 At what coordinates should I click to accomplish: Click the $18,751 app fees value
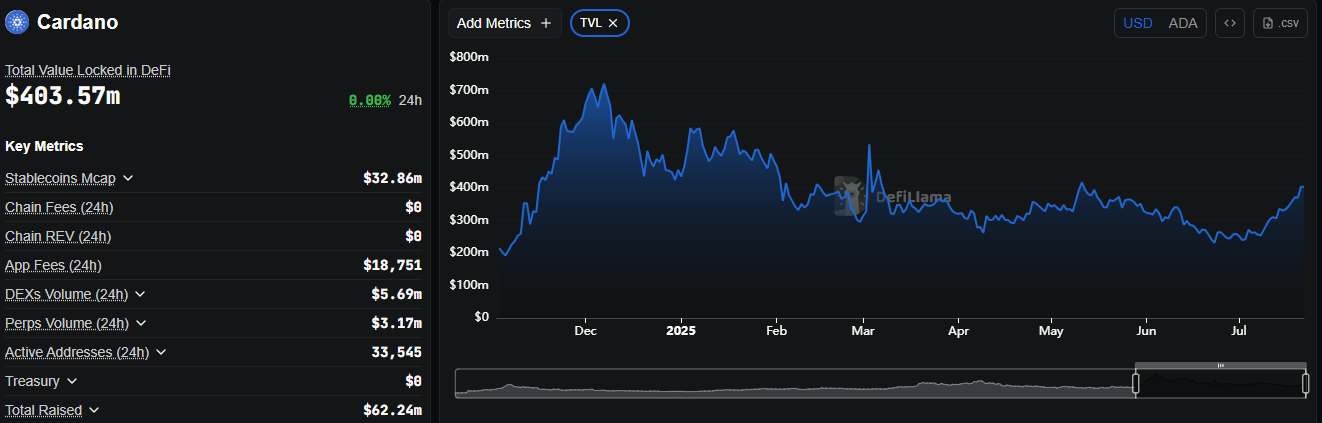click(392, 265)
